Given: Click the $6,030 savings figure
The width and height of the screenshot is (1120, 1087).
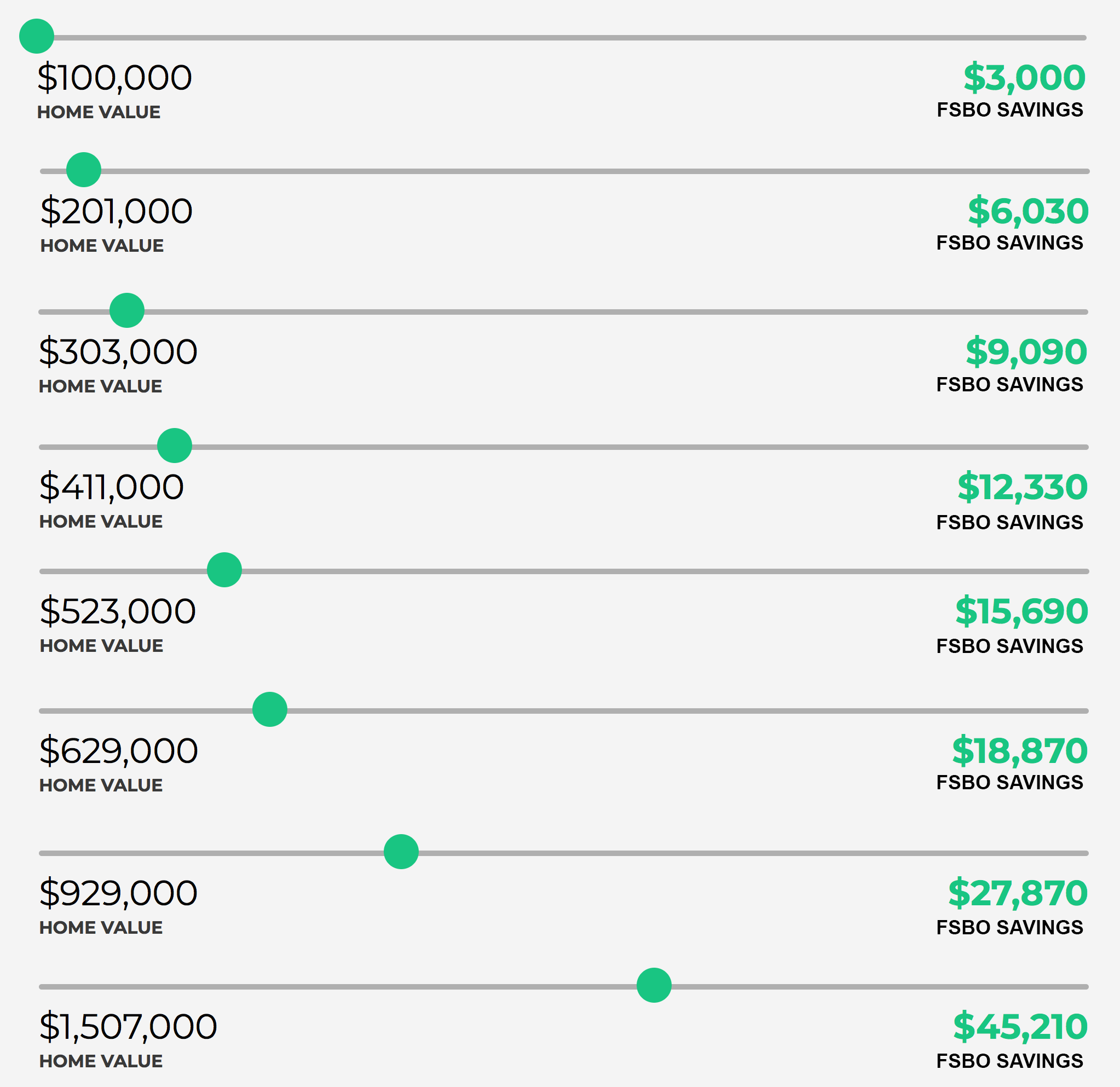Looking at the screenshot, I should pos(1027,211).
